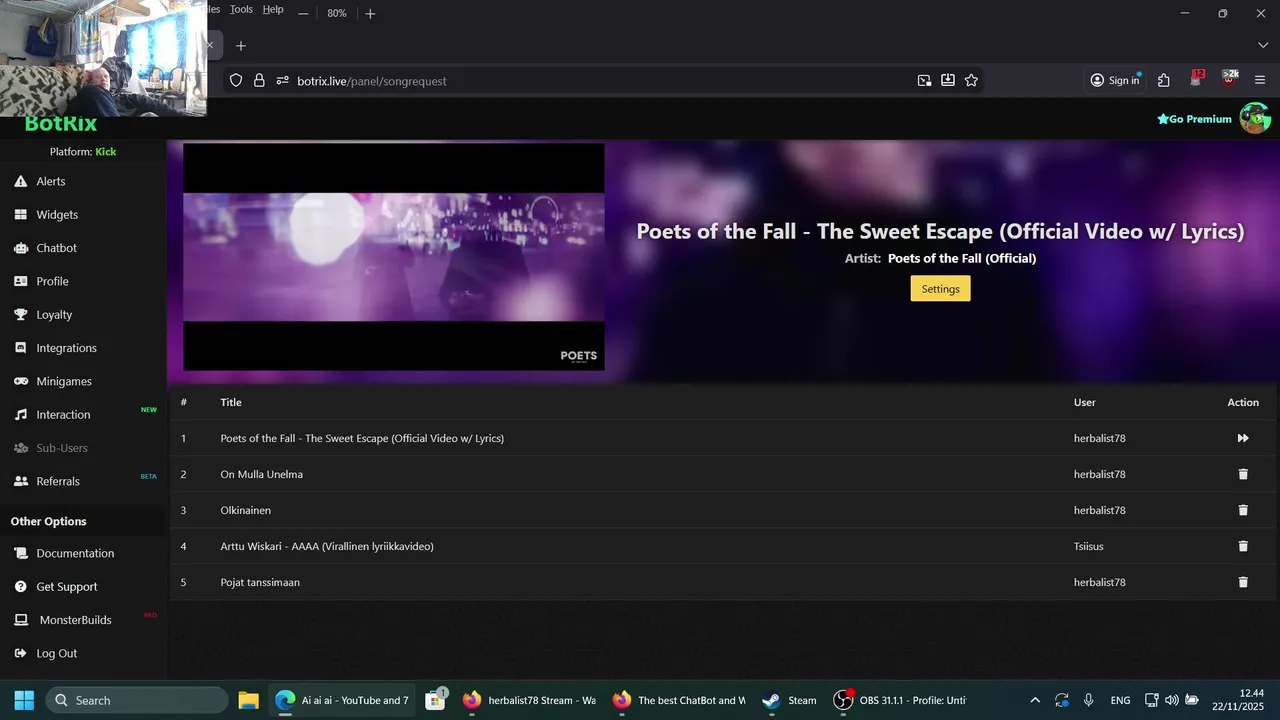Open File Explorer from the taskbar
This screenshot has height=720, width=1280.
248,700
